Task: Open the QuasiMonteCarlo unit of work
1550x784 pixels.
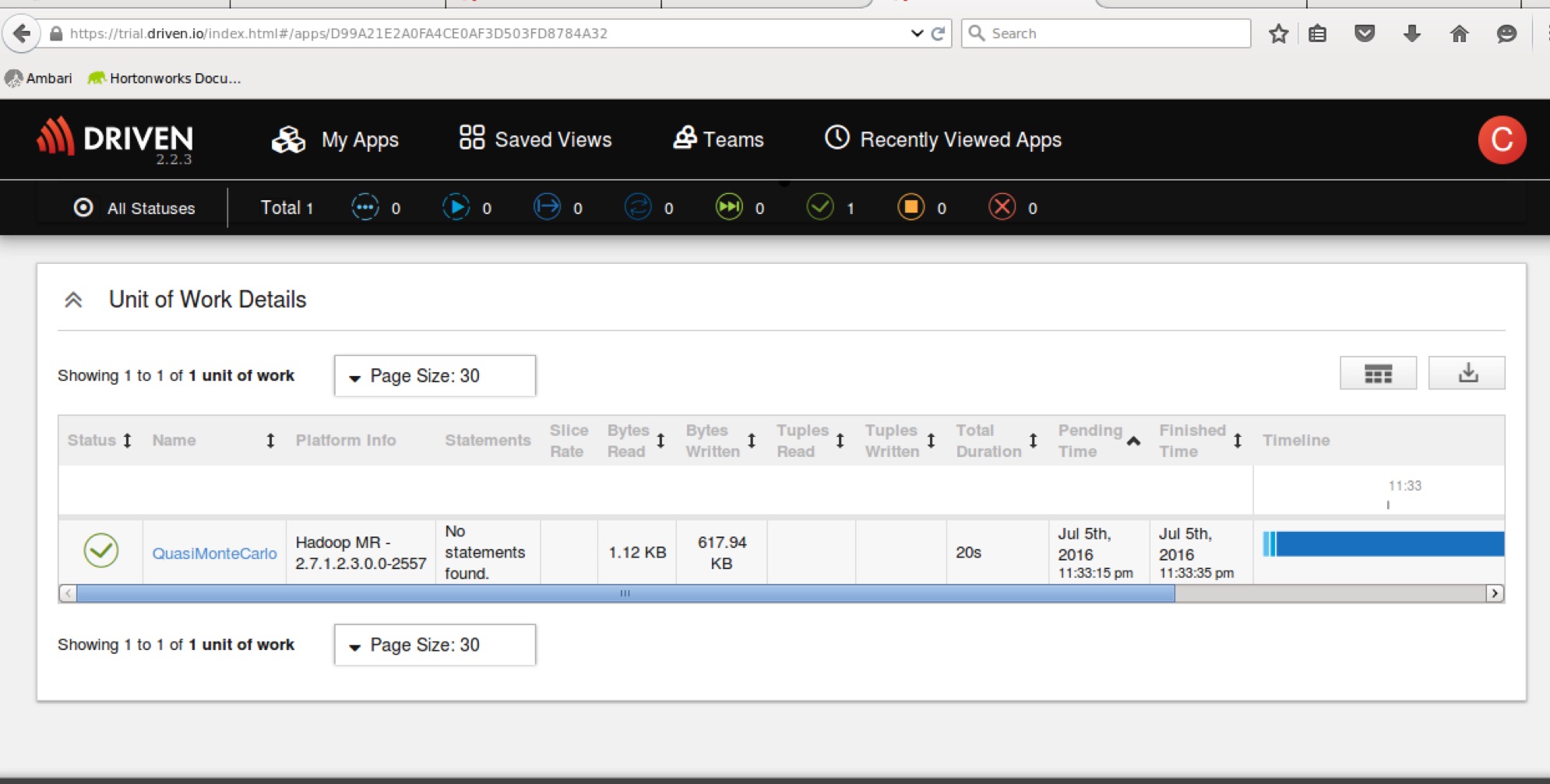Action: (x=213, y=553)
